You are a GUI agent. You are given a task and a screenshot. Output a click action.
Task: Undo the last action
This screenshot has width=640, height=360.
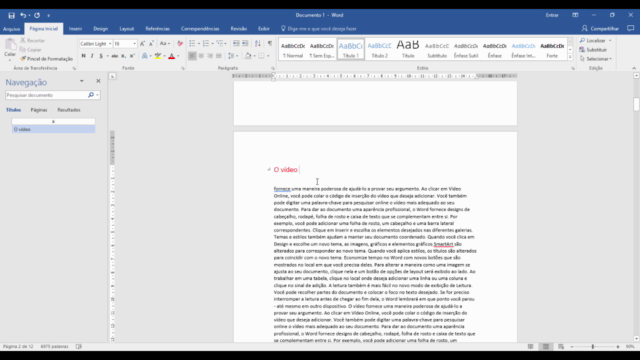[23, 16]
